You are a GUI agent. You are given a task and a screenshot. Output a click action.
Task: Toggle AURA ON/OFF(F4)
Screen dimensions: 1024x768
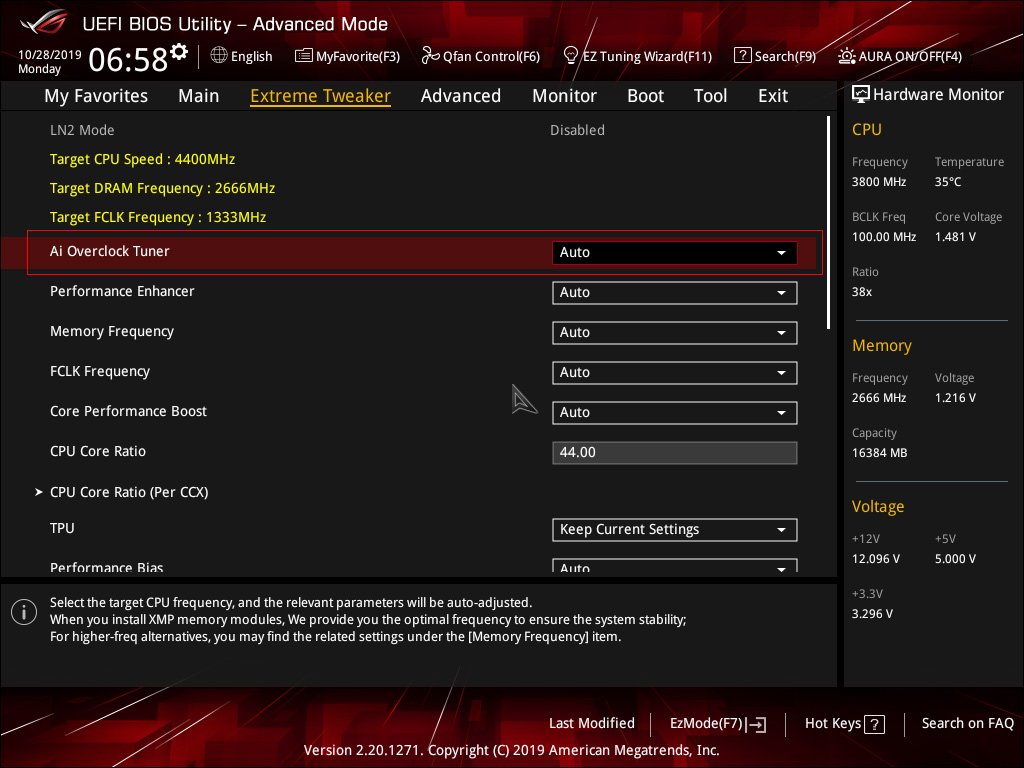click(900, 56)
